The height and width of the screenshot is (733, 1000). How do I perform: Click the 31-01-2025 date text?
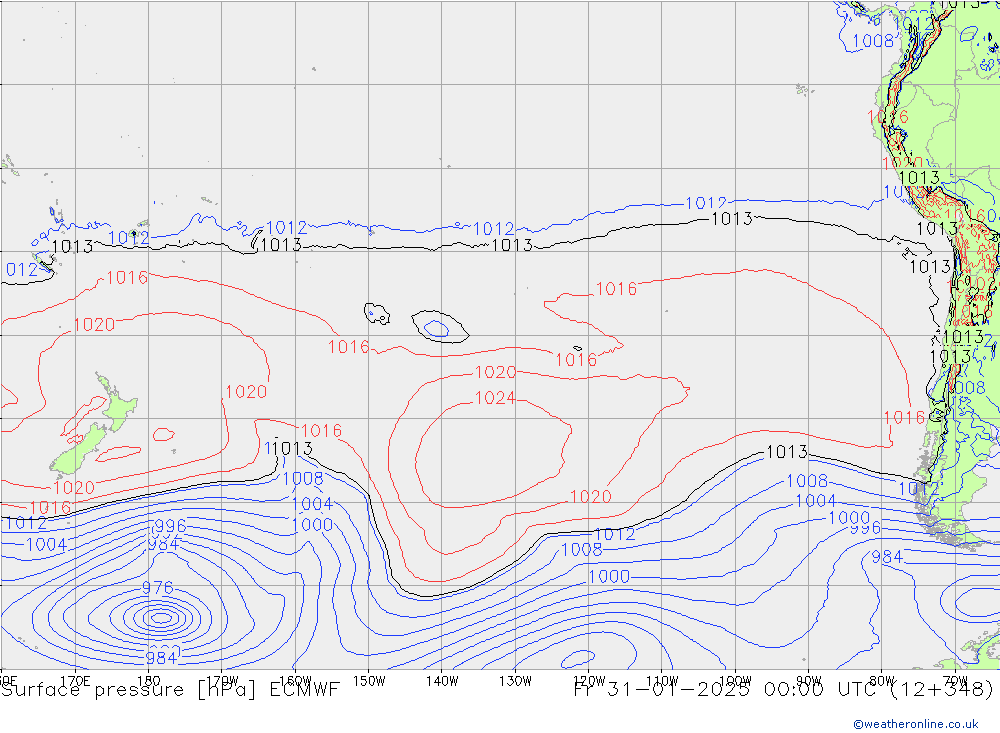pyautogui.click(x=678, y=690)
